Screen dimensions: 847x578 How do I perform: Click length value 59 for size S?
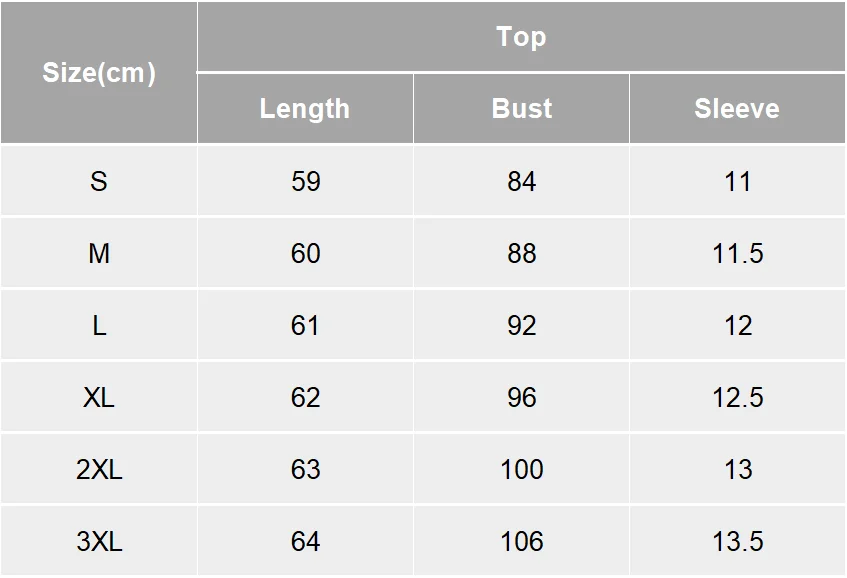(305, 181)
